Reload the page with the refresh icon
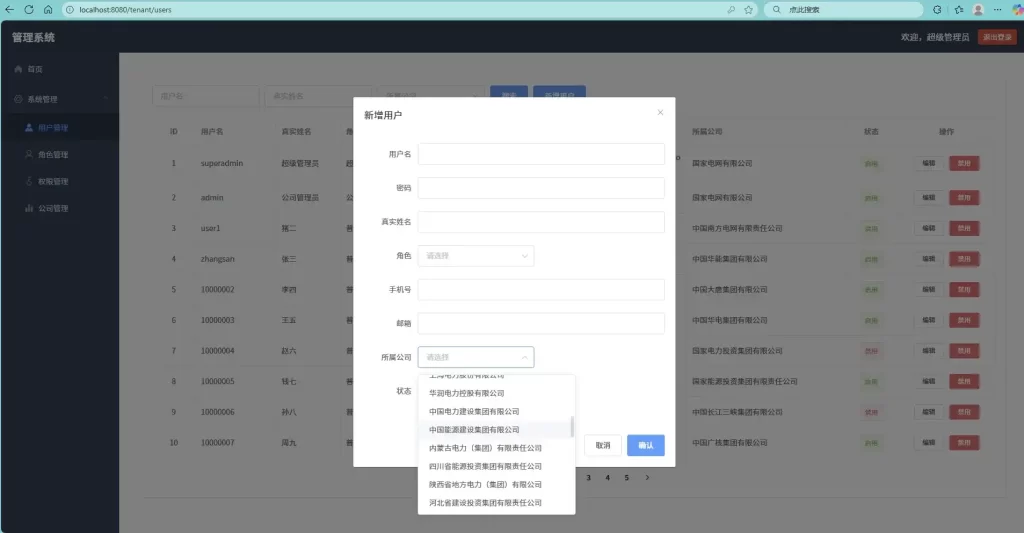 [x=29, y=10]
